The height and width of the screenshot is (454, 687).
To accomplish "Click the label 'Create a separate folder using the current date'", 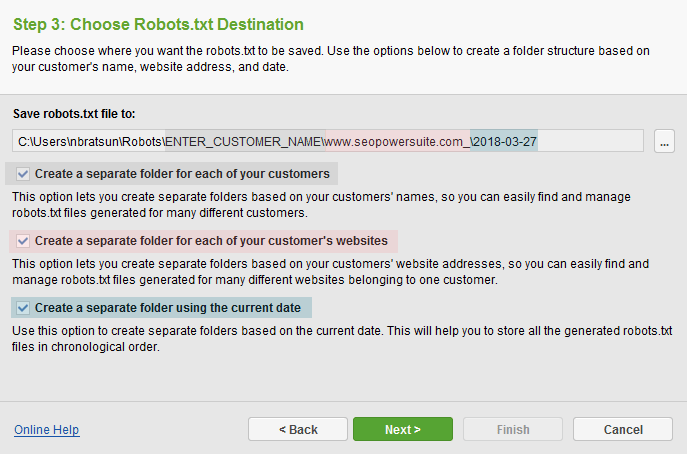I will [168, 308].
